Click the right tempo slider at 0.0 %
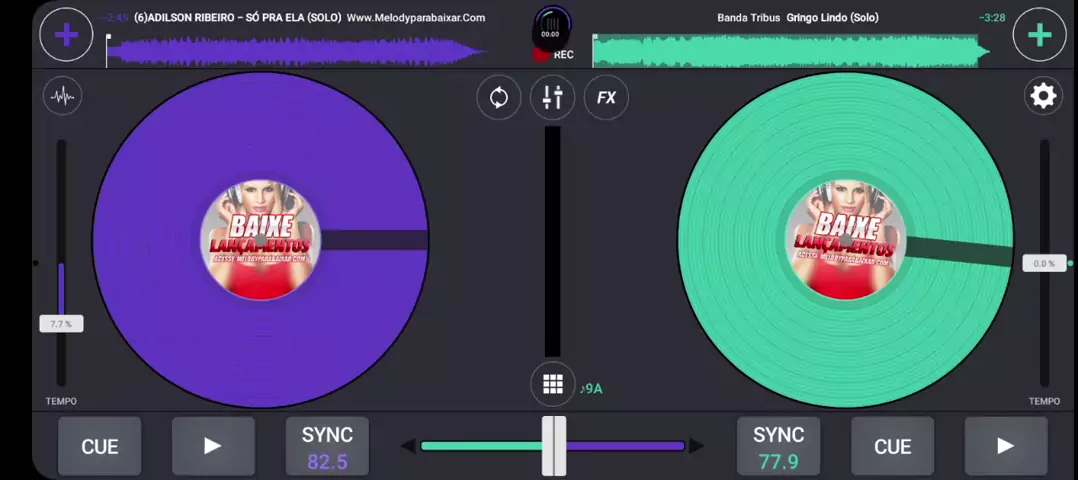Screen dimensions: 1078x480 pos(1044,264)
